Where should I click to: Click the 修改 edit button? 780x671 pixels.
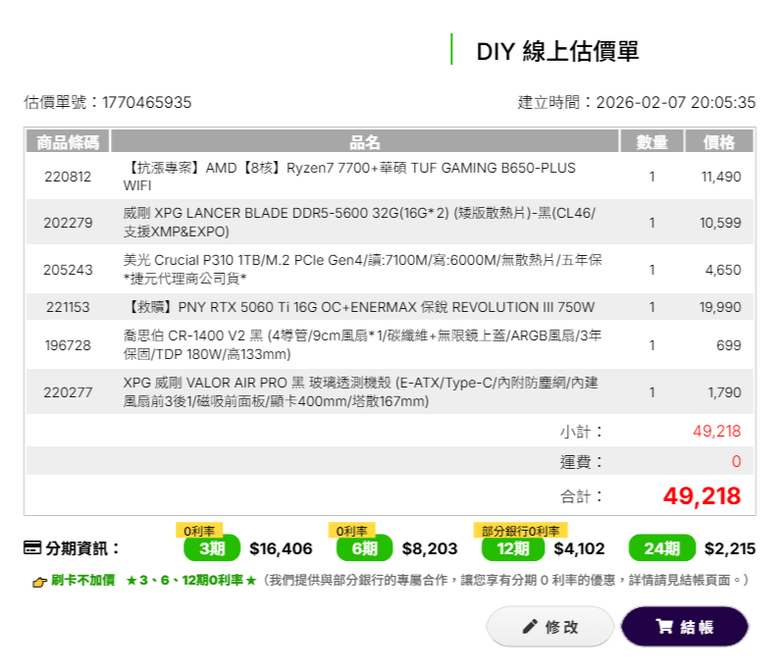550,626
